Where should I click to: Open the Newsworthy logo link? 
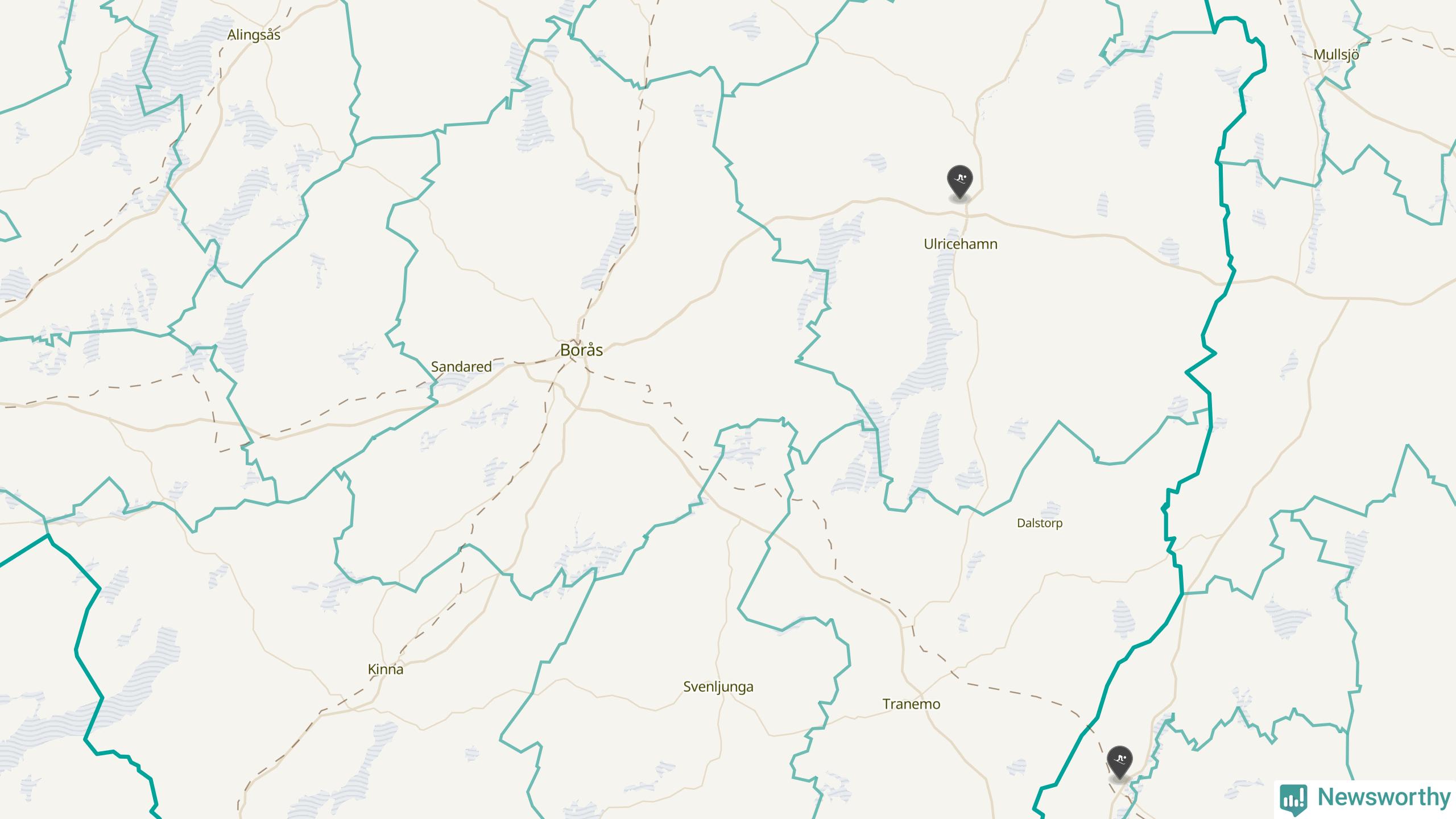tap(1366, 798)
